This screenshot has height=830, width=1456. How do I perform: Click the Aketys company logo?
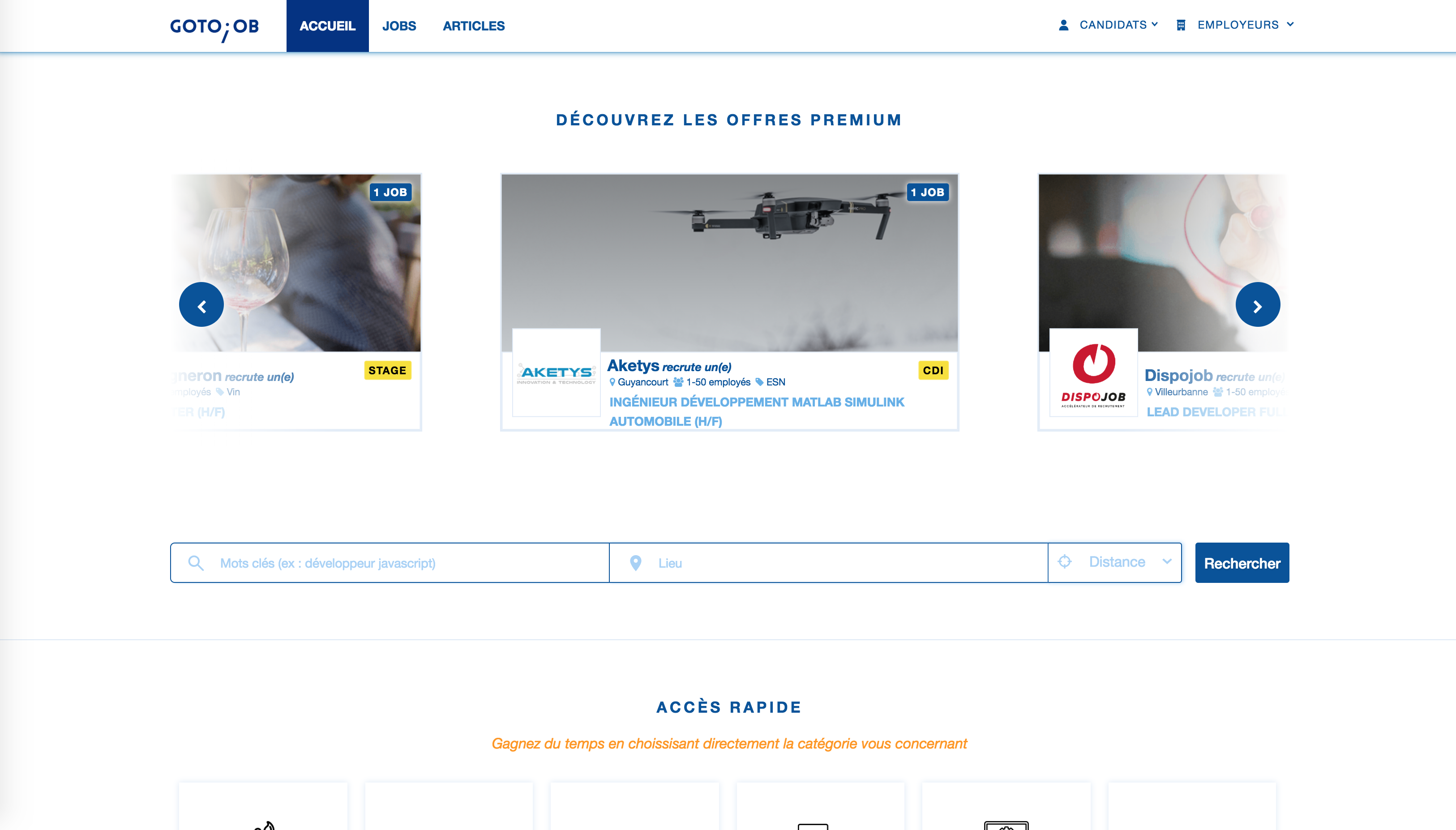(557, 373)
